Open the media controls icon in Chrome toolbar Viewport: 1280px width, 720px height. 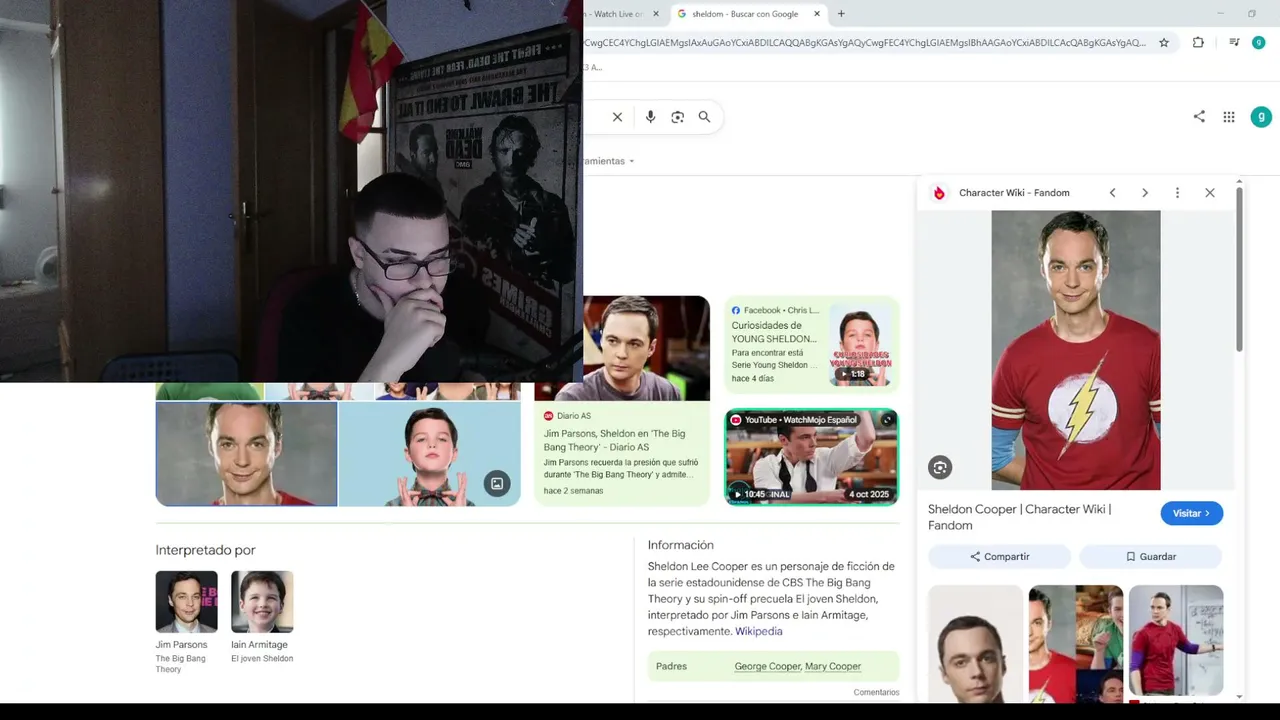1234,43
